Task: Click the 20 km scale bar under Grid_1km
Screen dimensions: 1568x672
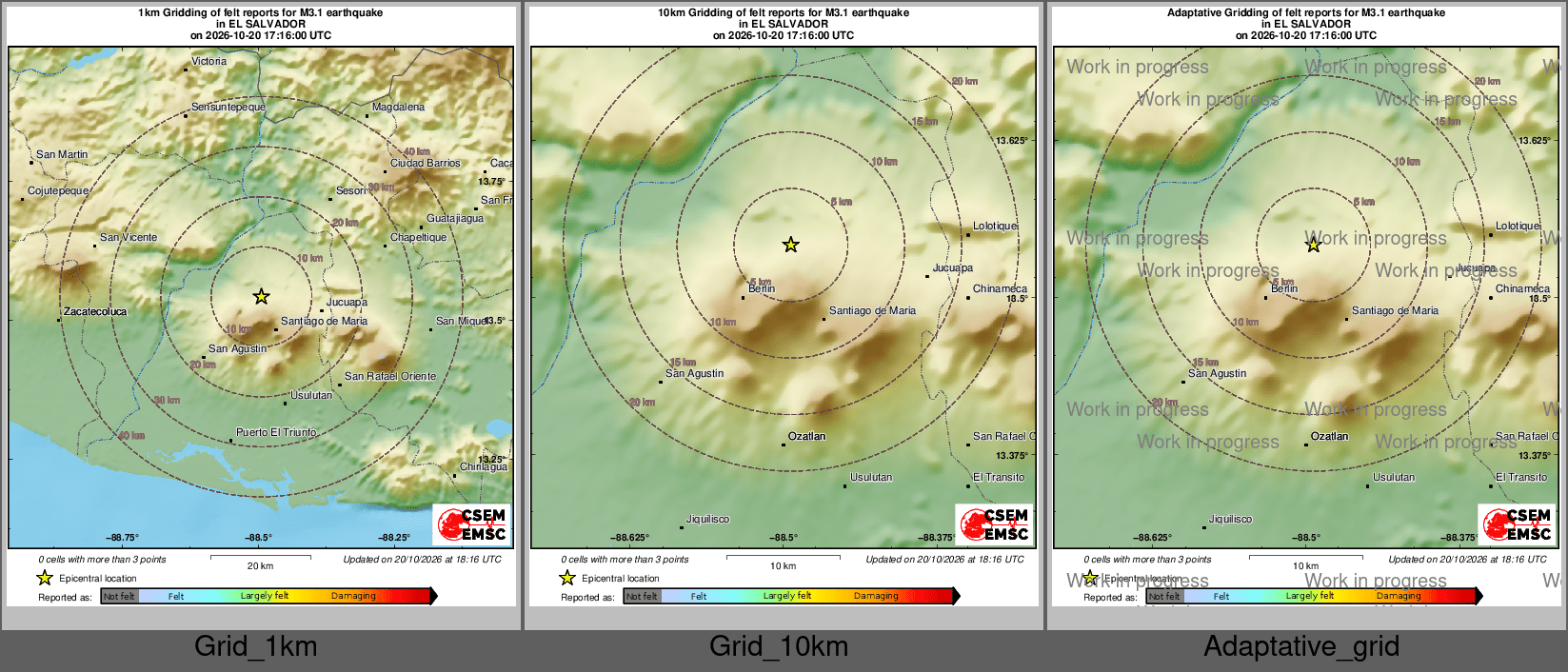Action: [x=260, y=556]
